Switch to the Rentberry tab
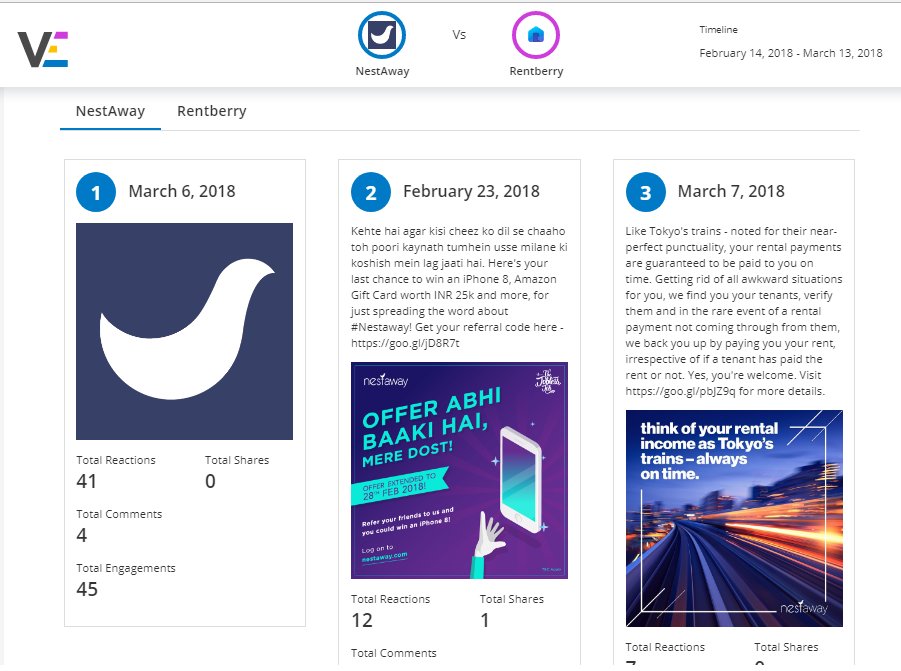901x671 pixels. [x=211, y=111]
